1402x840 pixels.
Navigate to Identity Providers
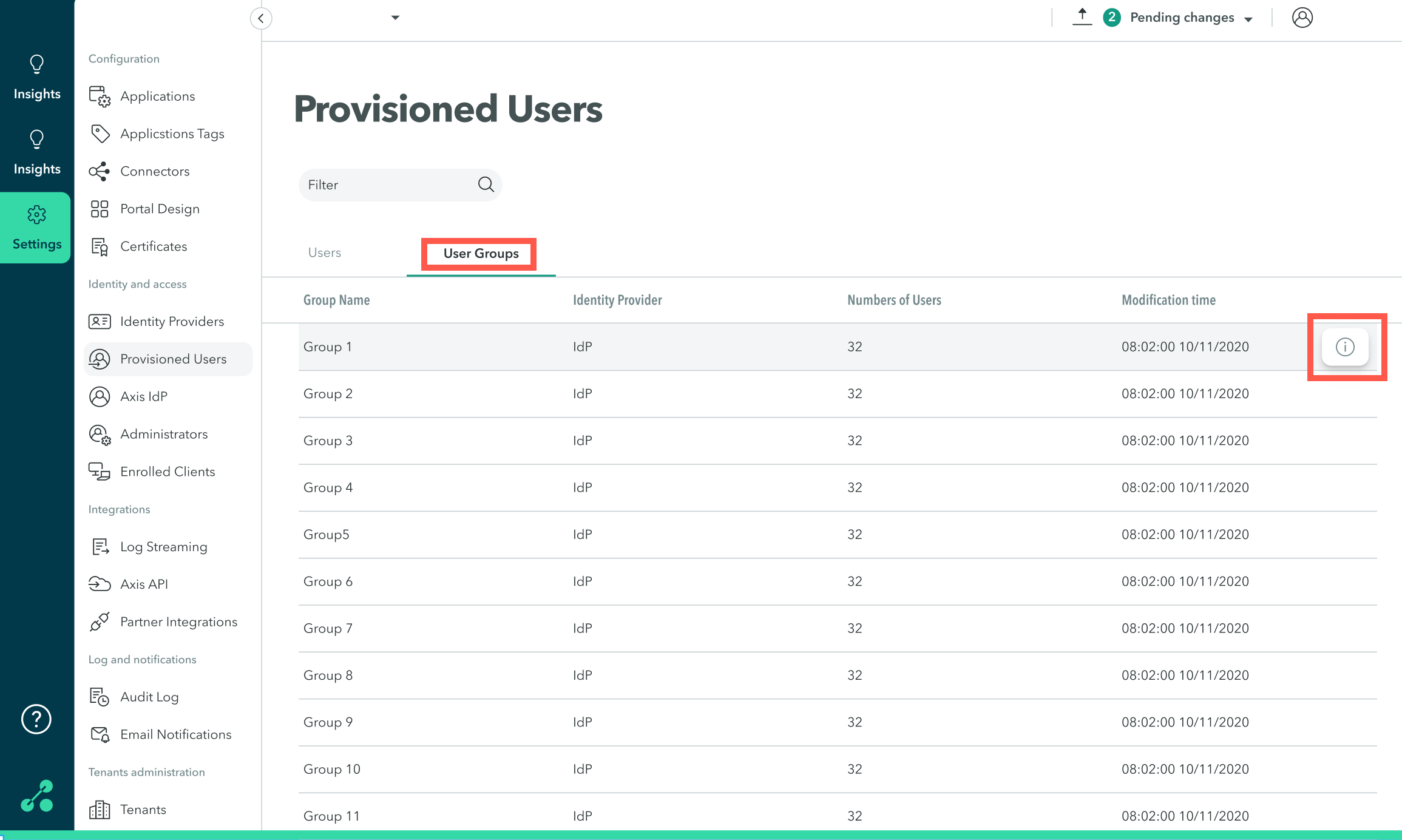[x=172, y=321]
